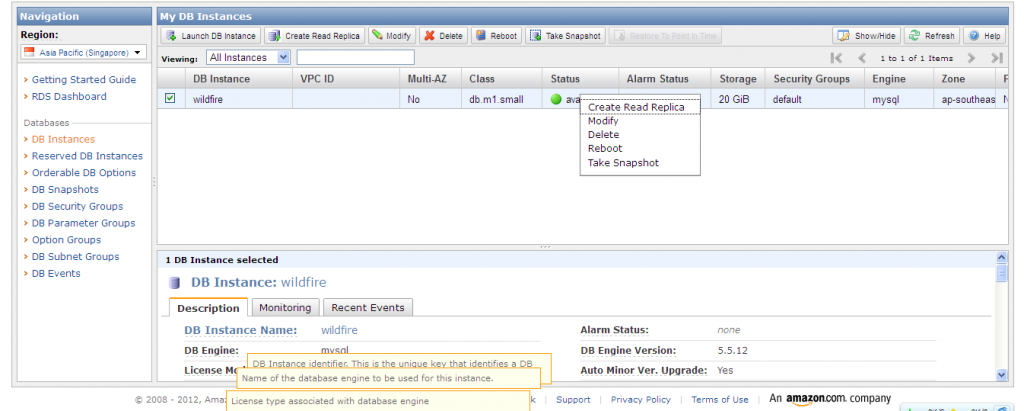Image resolution: width=1024 pixels, height=411 pixels.
Task: Click the Delete toolbar button
Action: tap(443, 36)
